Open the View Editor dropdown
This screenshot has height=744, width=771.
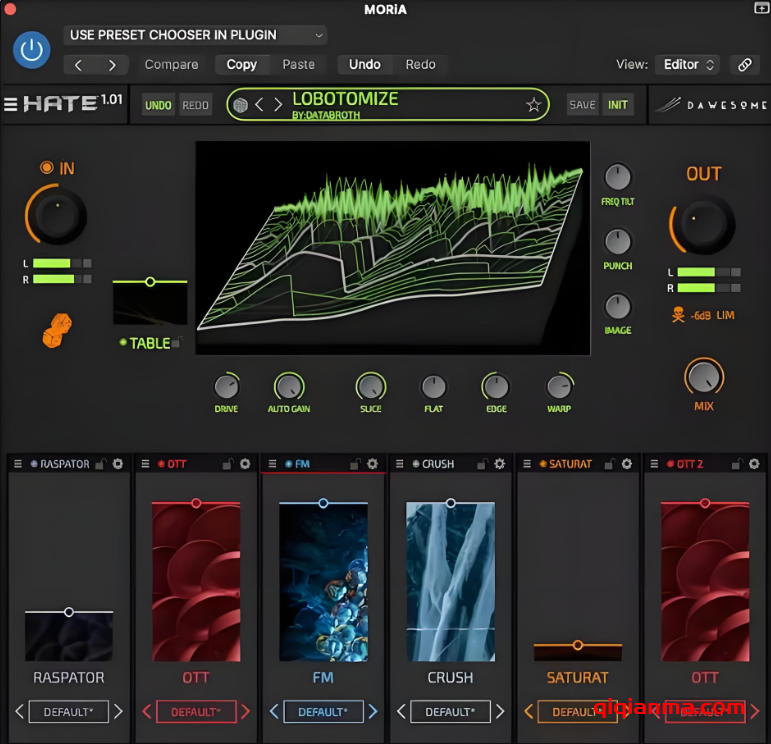687,64
